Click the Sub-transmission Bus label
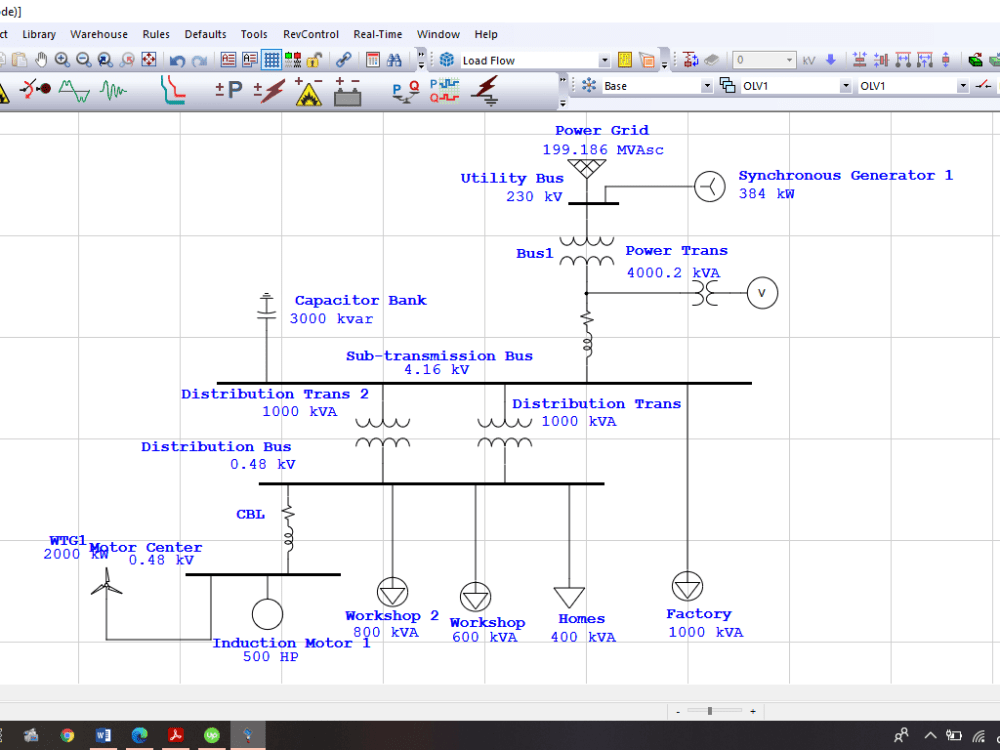Viewport: 1000px width, 750px height. click(439, 356)
